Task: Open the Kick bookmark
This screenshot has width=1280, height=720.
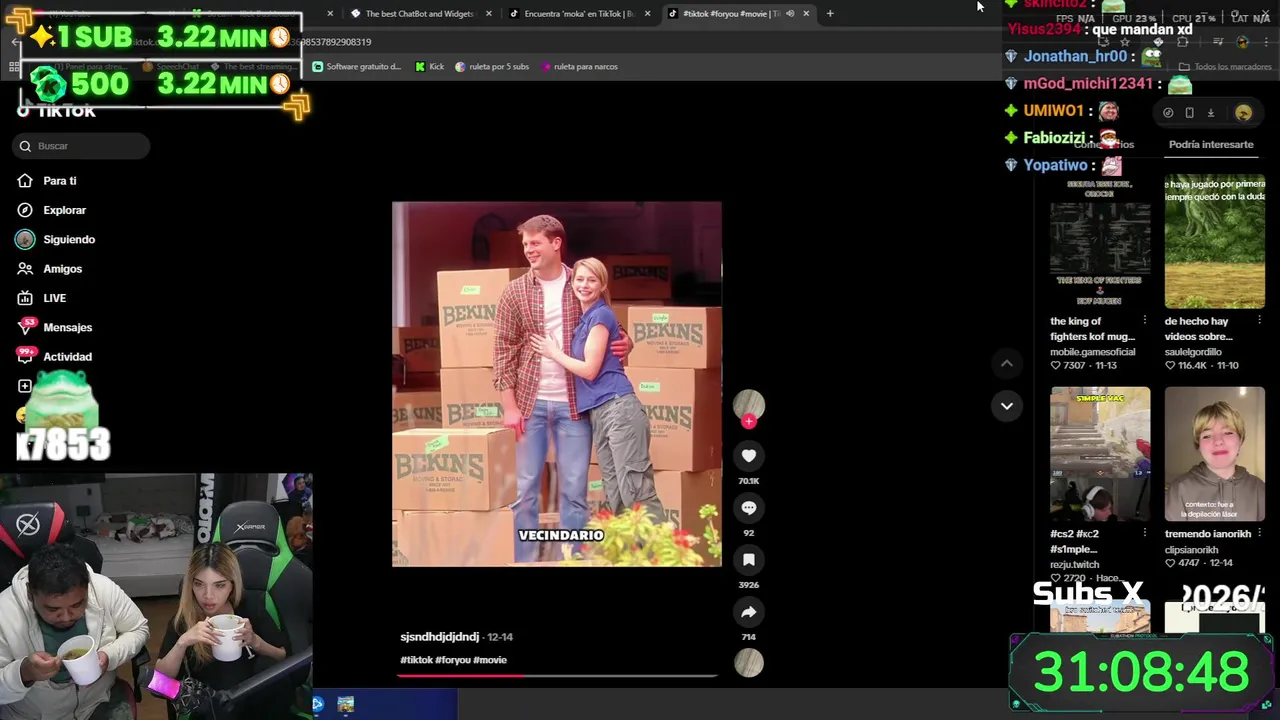Action: (430, 67)
